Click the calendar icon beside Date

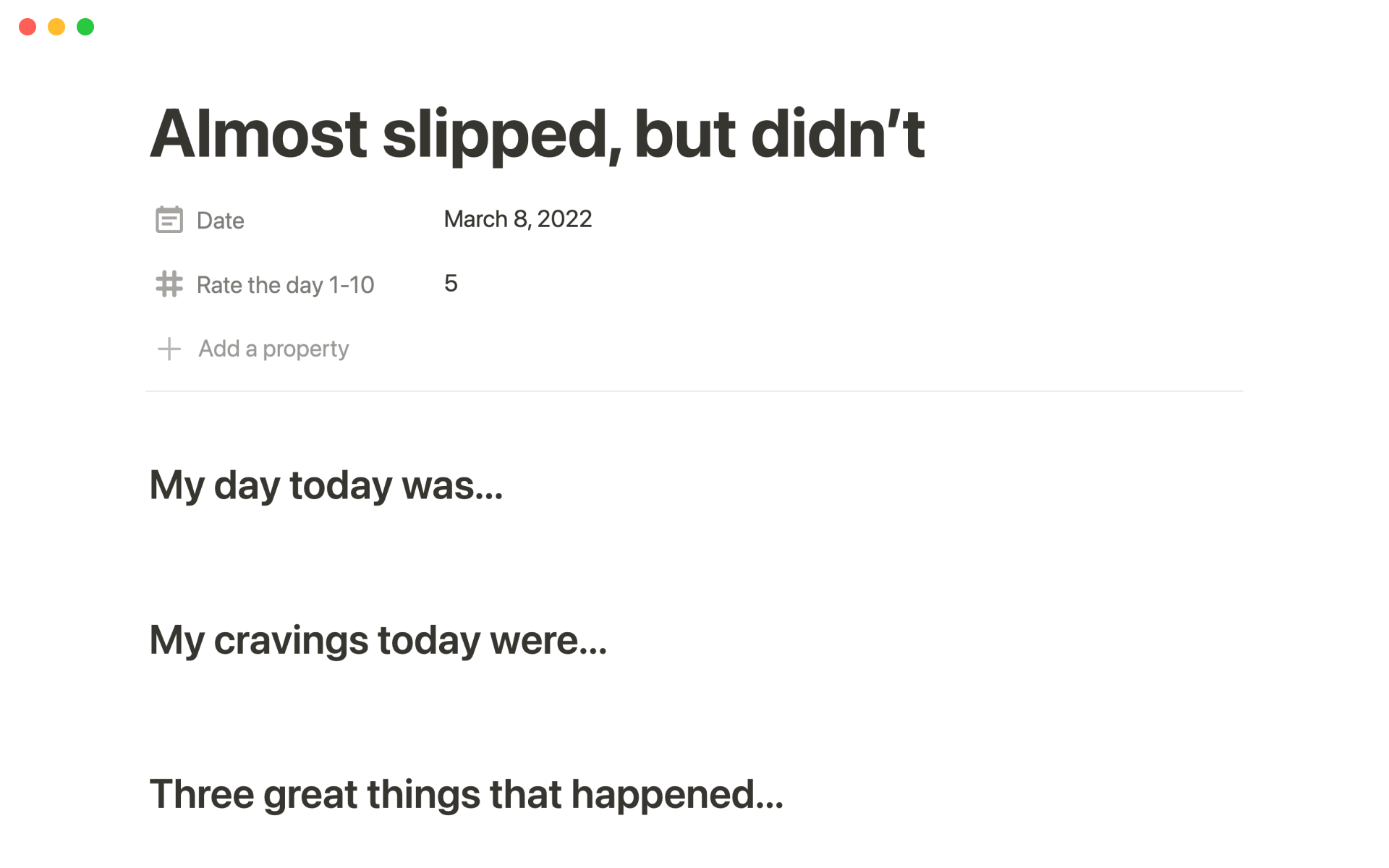(169, 220)
